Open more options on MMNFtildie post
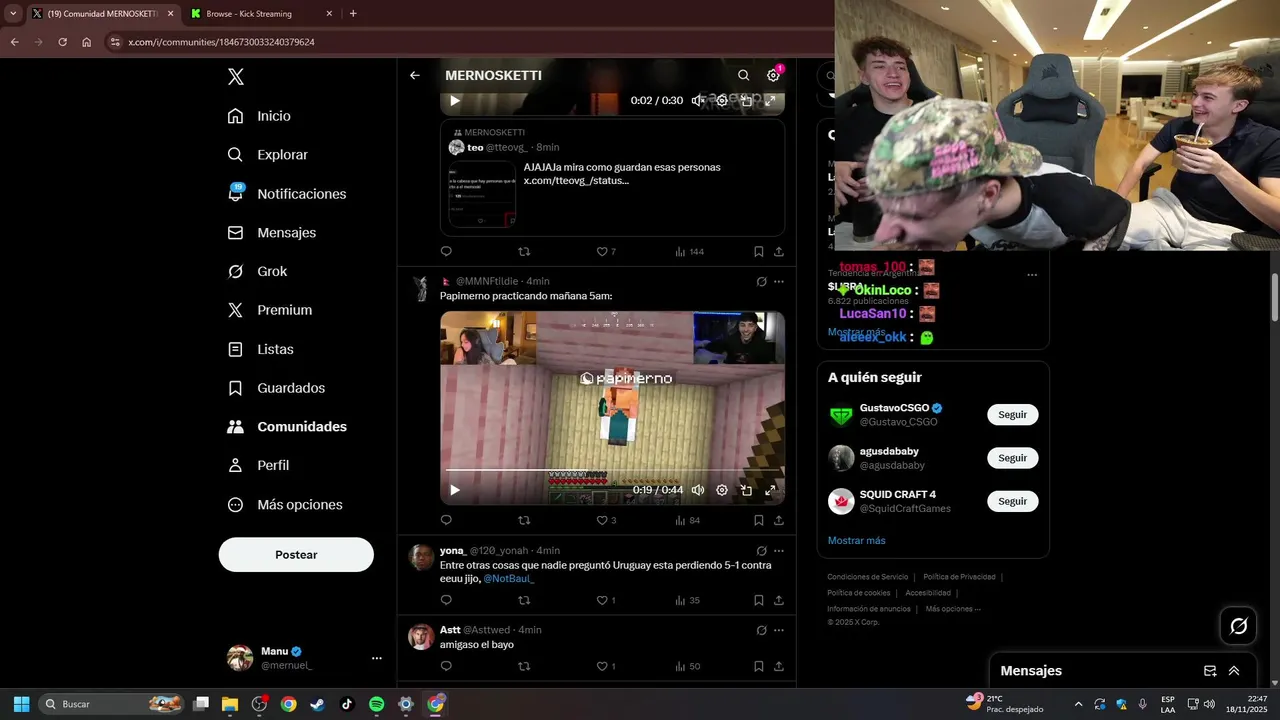The height and width of the screenshot is (720, 1280). 779,282
